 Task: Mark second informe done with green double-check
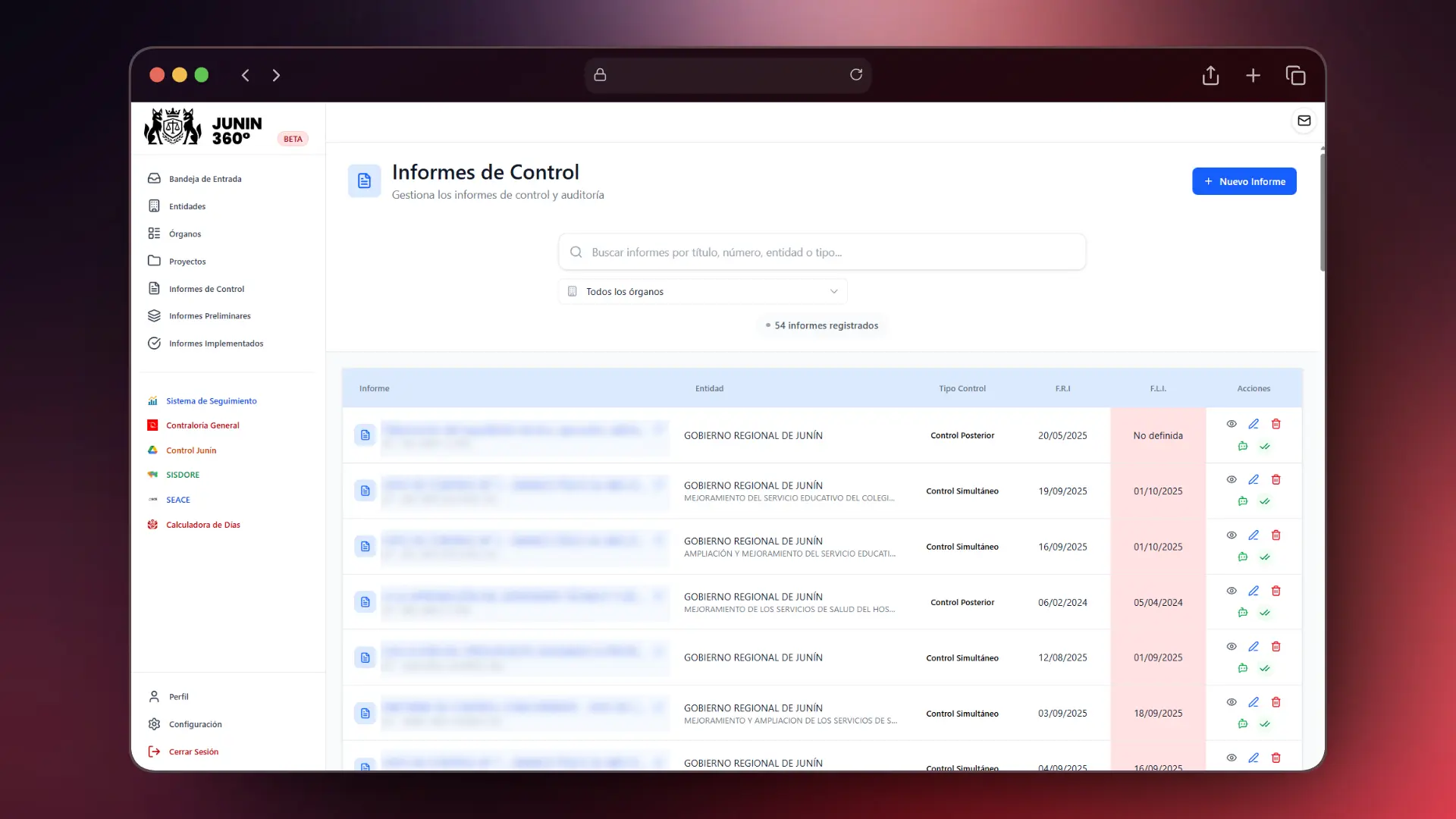point(1265,501)
